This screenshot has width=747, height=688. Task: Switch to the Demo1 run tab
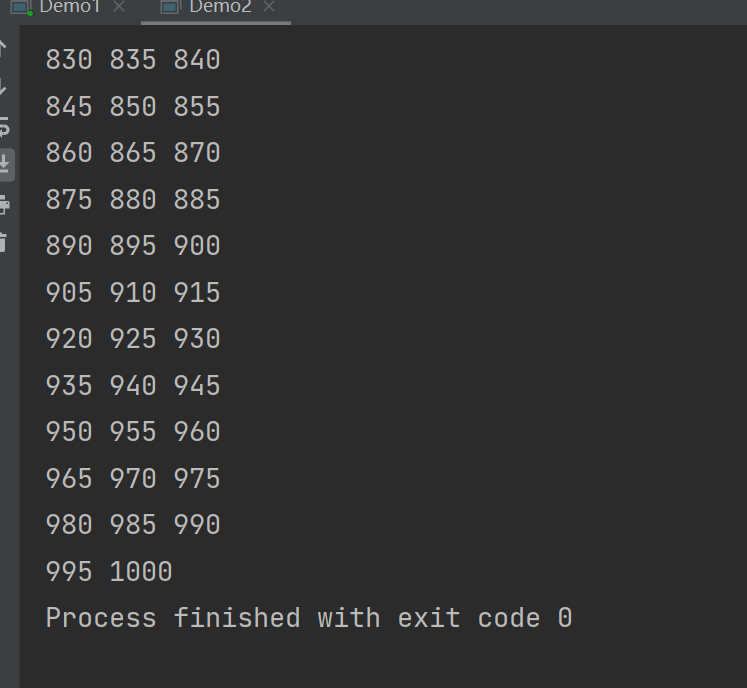point(70,7)
